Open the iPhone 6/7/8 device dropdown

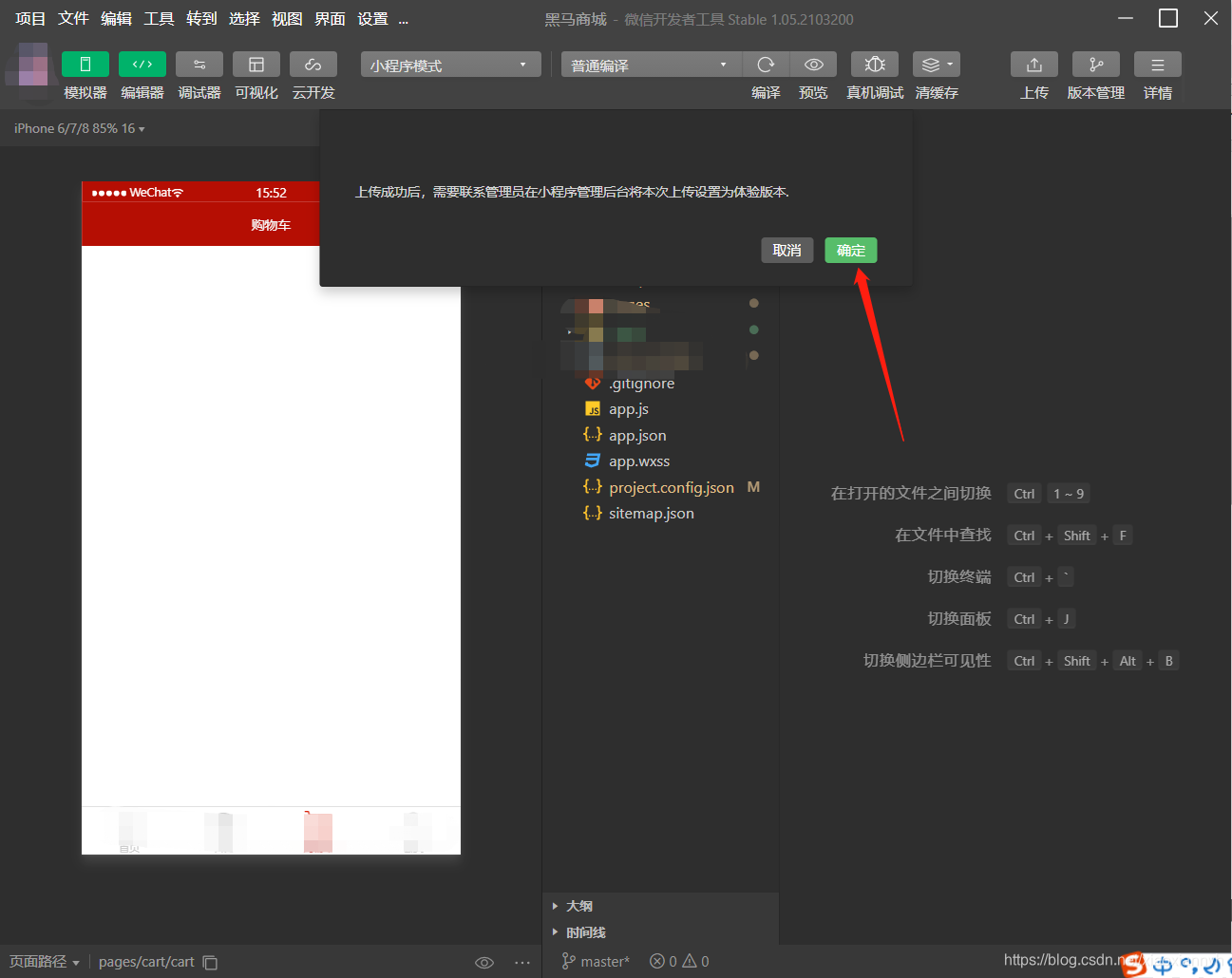coord(80,128)
